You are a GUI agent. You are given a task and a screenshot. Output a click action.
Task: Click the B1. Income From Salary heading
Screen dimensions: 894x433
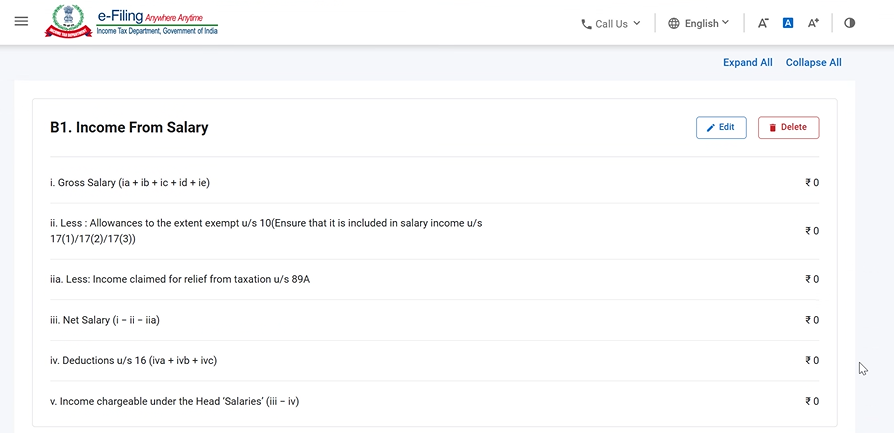coord(129,128)
